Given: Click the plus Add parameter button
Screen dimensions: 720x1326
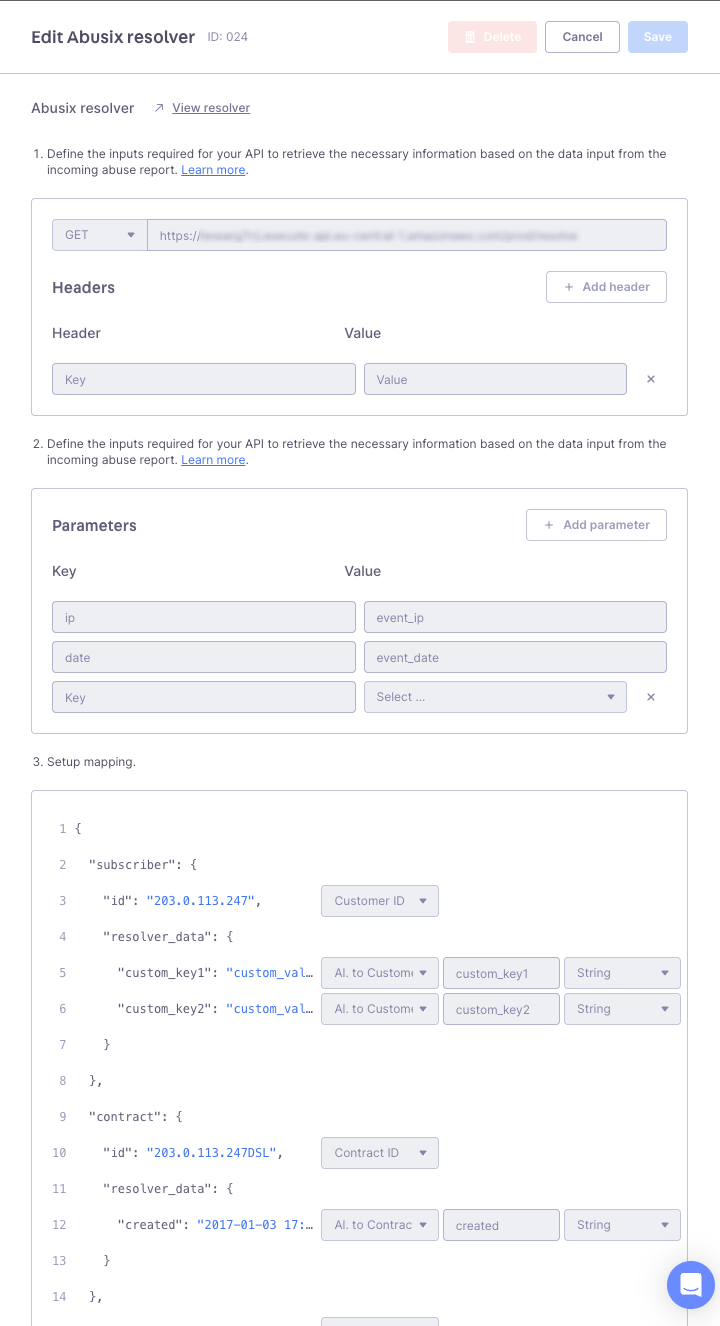Looking at the screenshot, I should [596, 525].
